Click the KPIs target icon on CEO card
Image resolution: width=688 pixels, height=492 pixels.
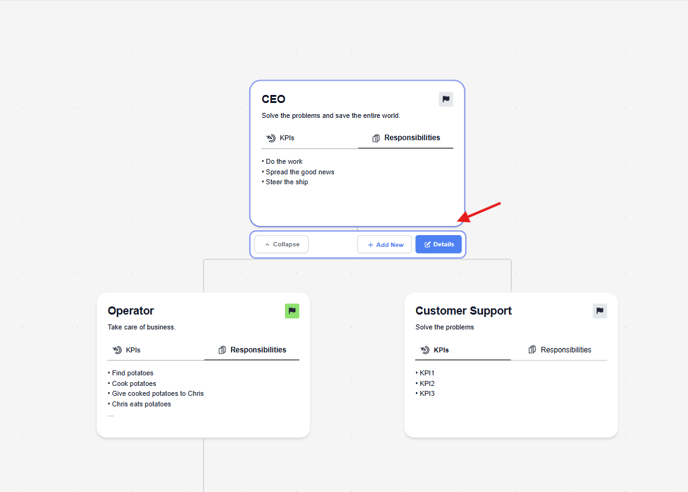(x=271, y=138)
